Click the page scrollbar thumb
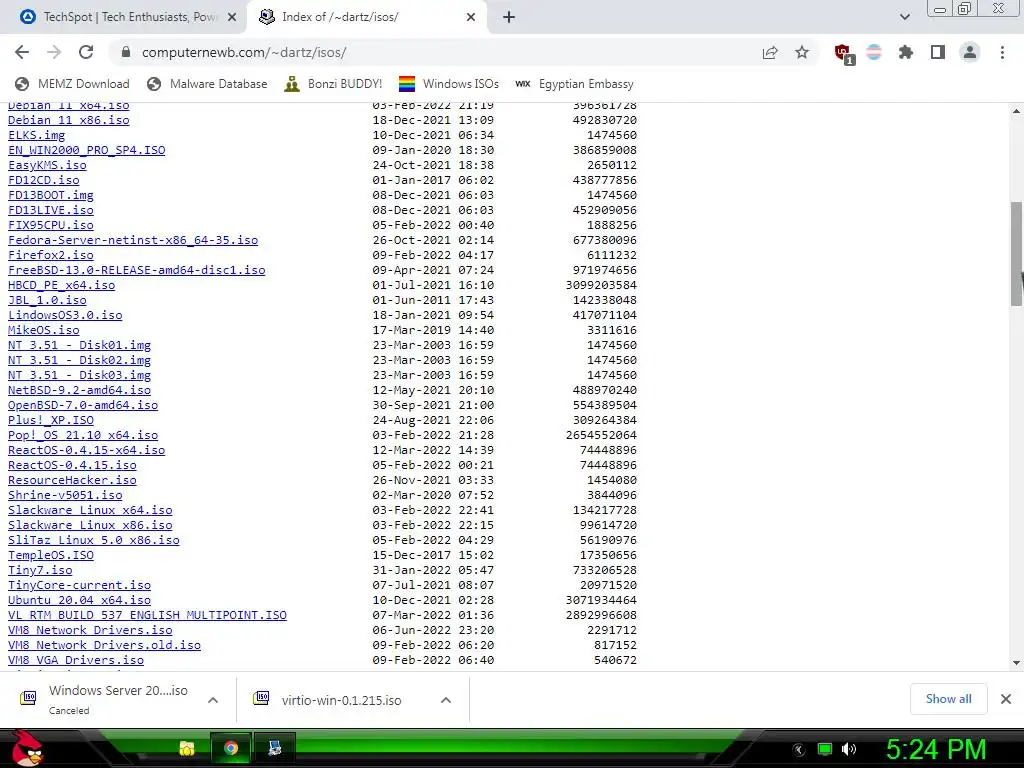The image size is (1024, 768). (1016, 253)
